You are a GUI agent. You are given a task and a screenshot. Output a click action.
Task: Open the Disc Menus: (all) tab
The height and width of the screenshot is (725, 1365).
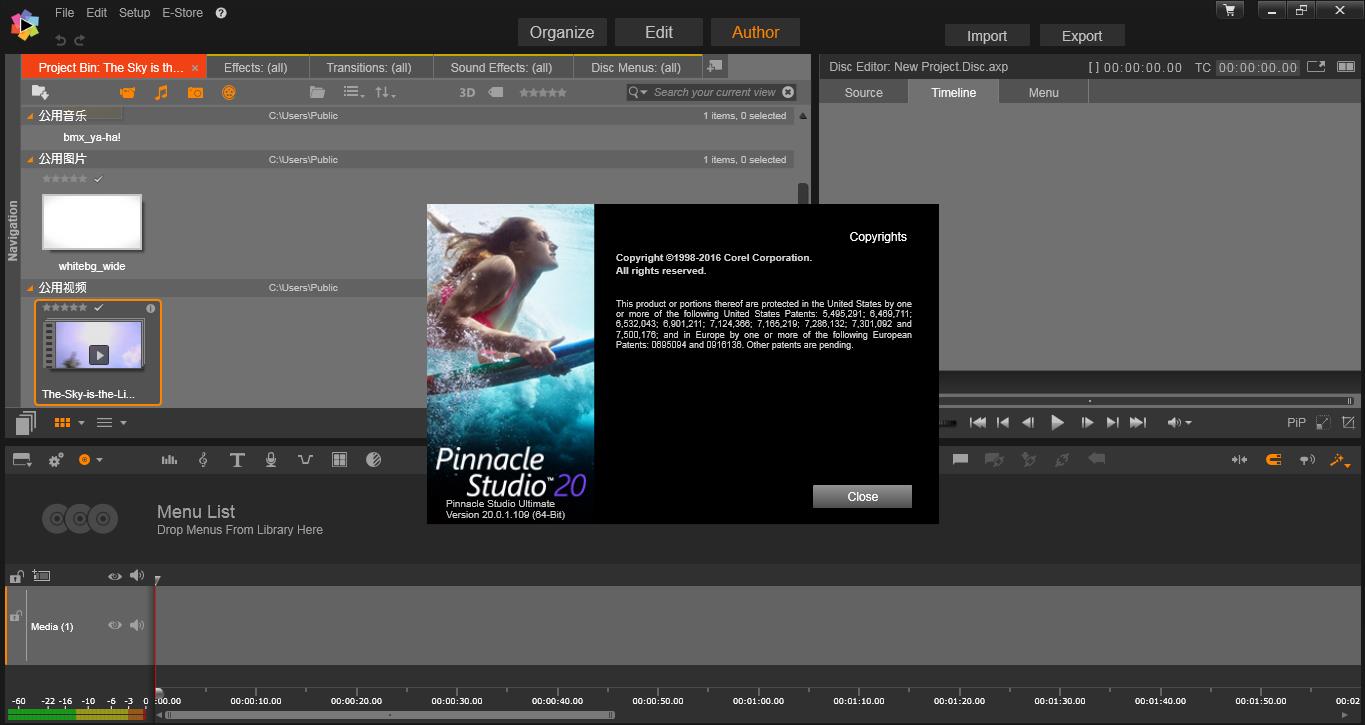pos(636,67)
